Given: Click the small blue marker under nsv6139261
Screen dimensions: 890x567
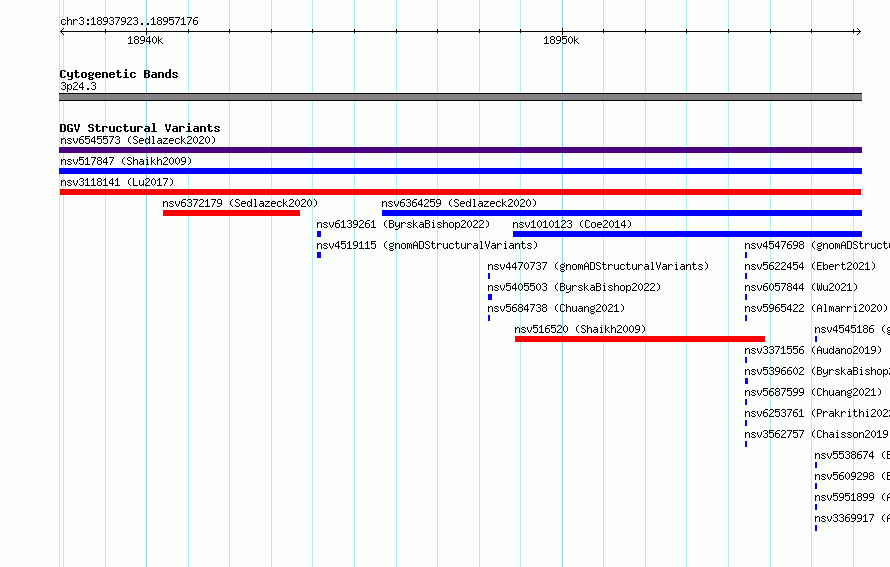Looking at the screenshot, I should pos(319,234).
